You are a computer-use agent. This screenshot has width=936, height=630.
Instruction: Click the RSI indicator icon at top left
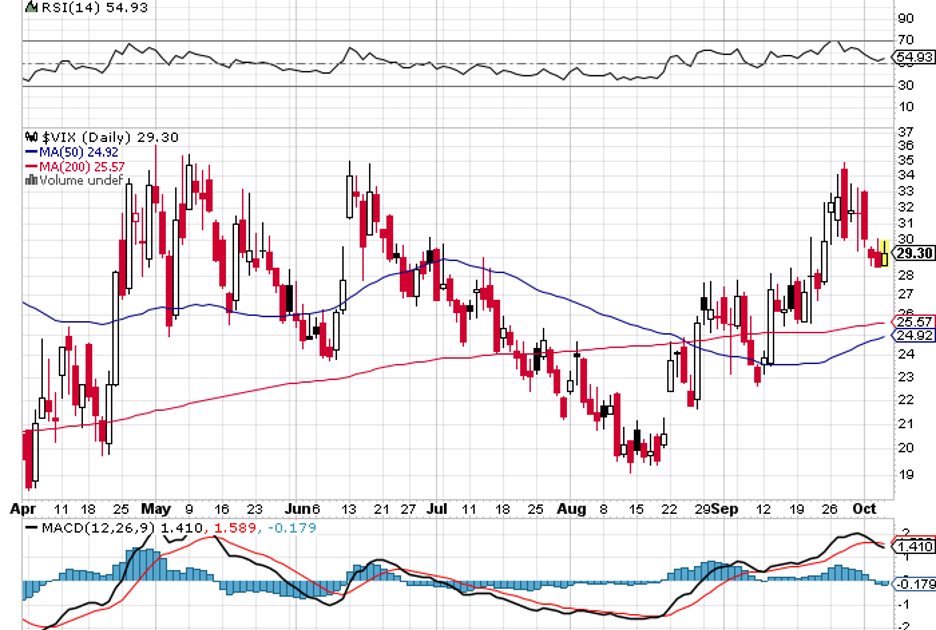coord(28,7)
